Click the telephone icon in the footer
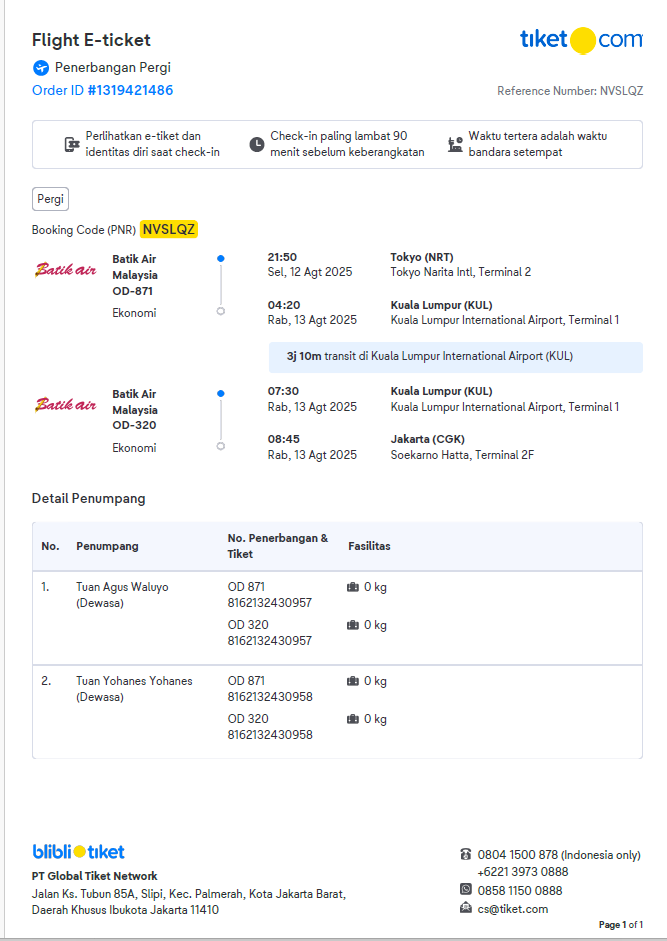 [465, 854]
